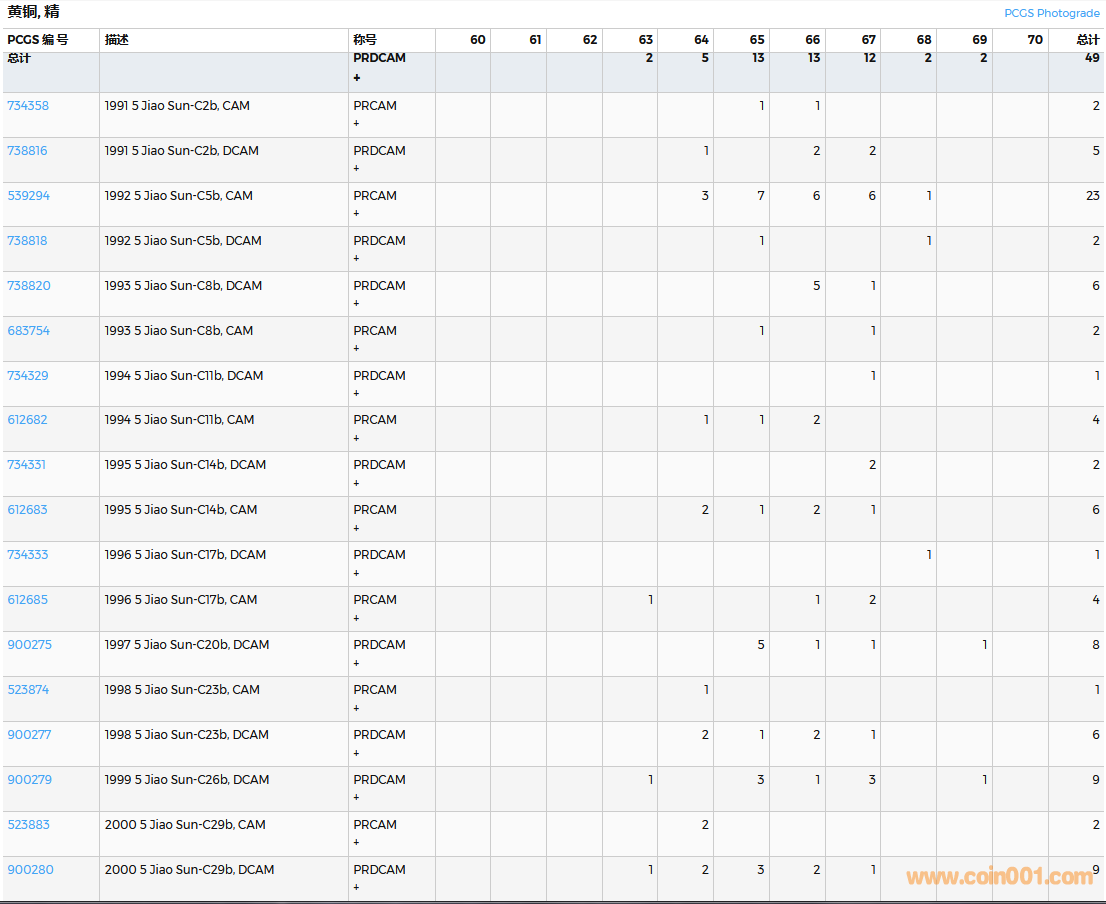The image size is (1106, 904).
Task: Open PCGS number 734358 link
Action: pyautogui.click(x=28, y=106)
